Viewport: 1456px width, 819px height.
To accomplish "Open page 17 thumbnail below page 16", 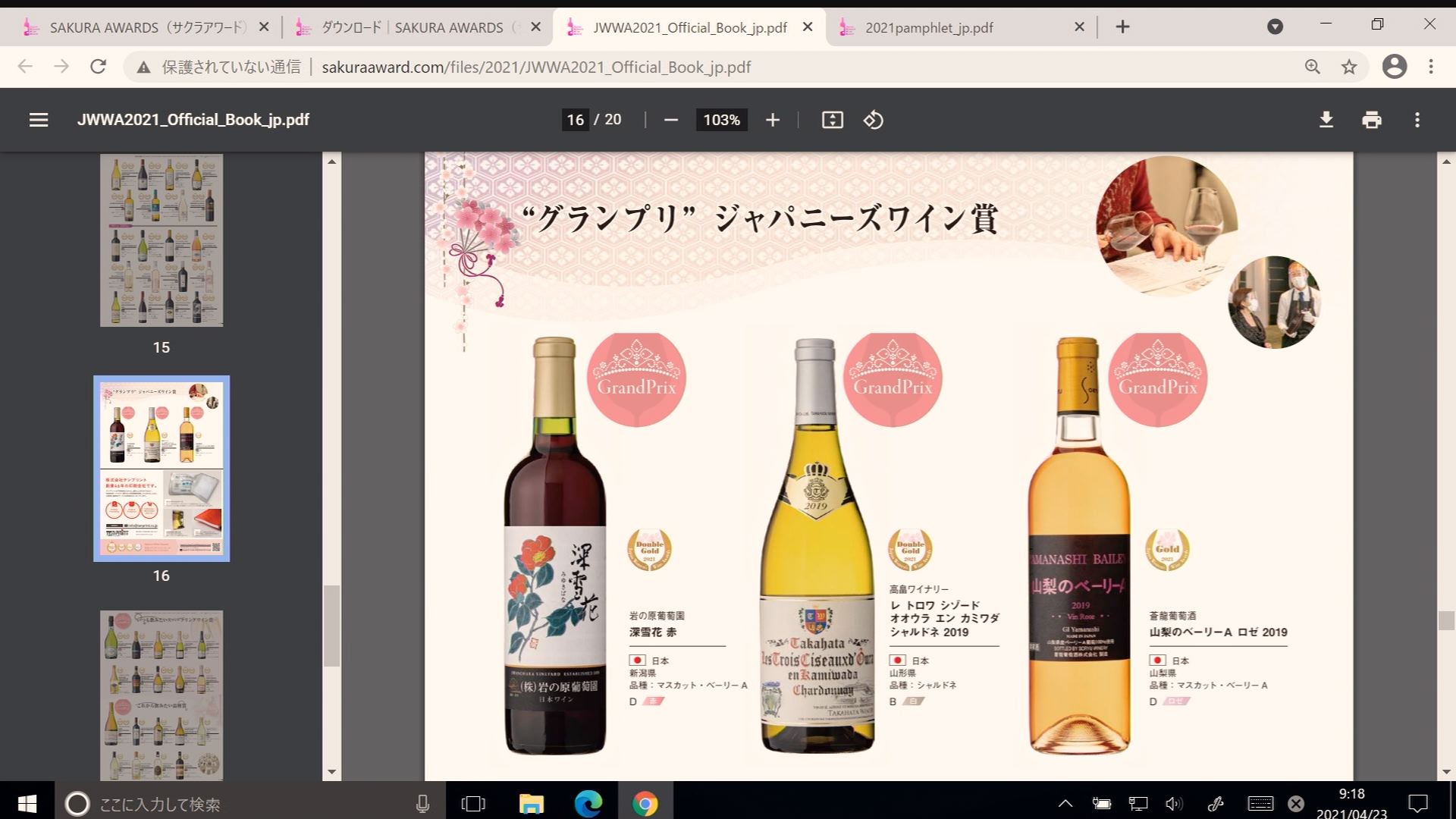I will click(162, 695).
